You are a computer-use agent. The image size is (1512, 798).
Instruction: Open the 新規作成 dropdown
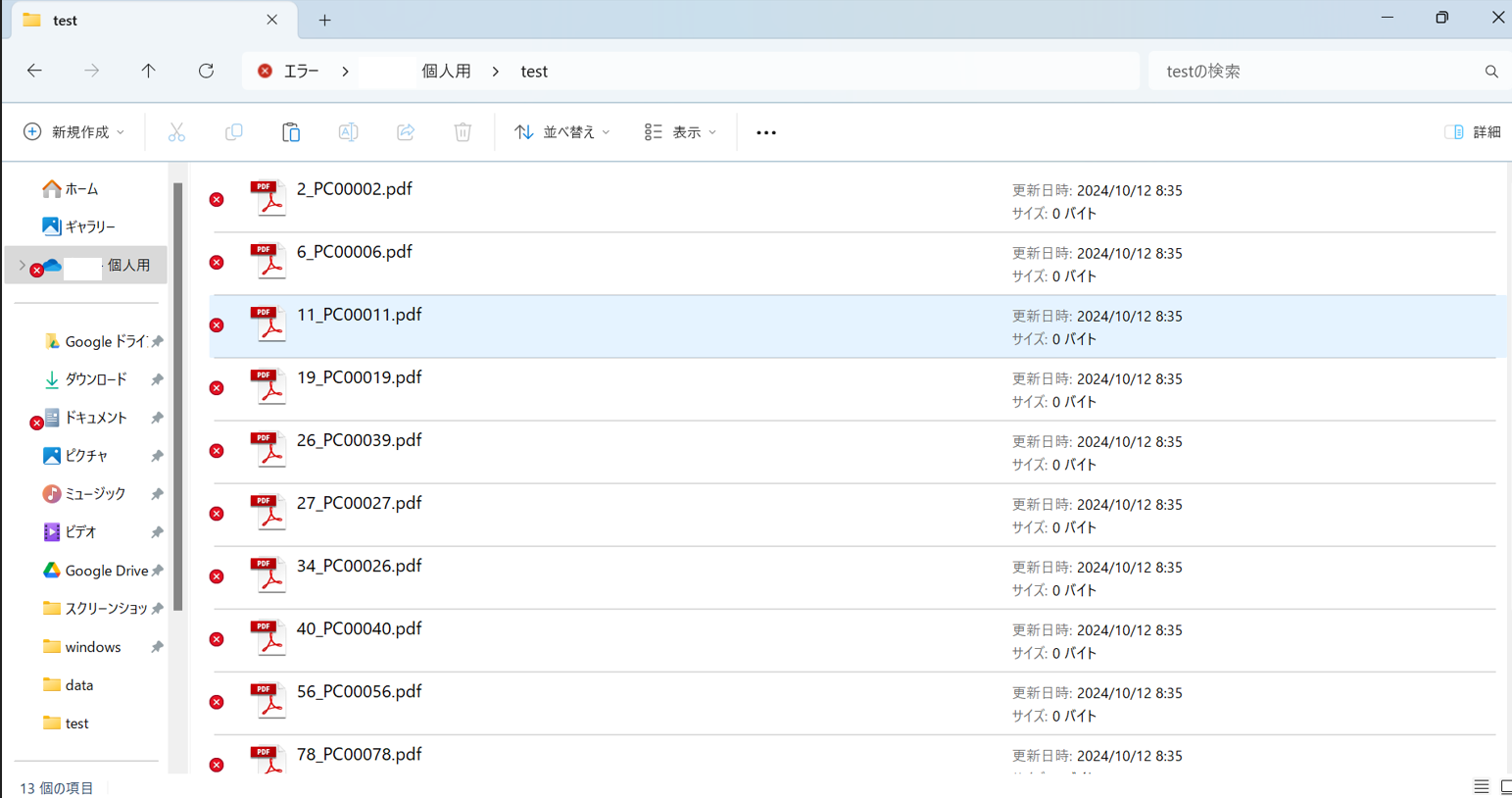point(74,132)
